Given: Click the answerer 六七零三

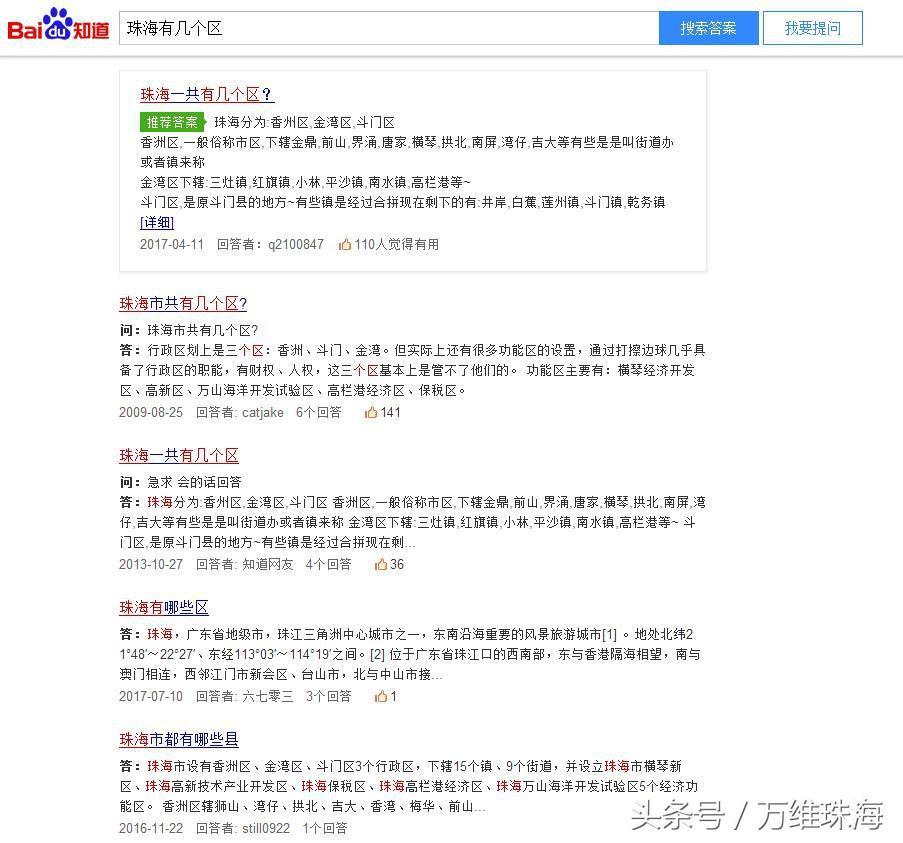Looking at the screenshot, I should point(267,696).
